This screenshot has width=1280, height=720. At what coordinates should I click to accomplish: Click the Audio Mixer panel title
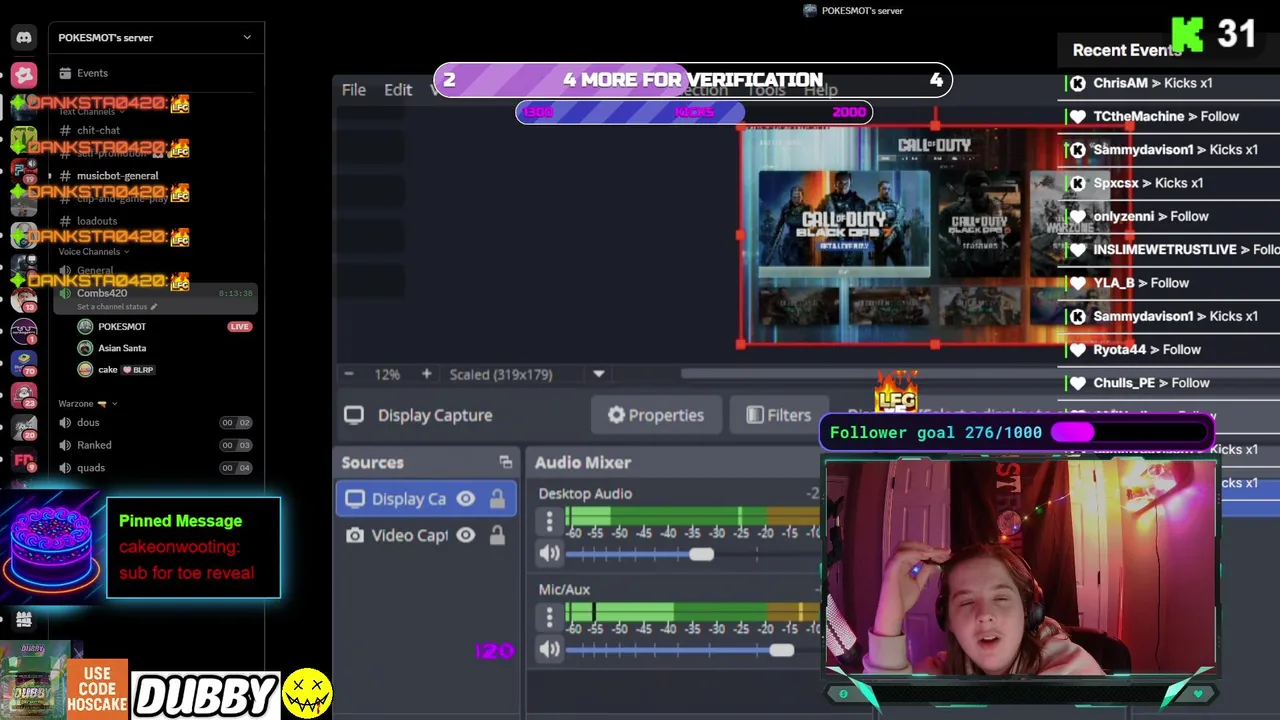583,462
